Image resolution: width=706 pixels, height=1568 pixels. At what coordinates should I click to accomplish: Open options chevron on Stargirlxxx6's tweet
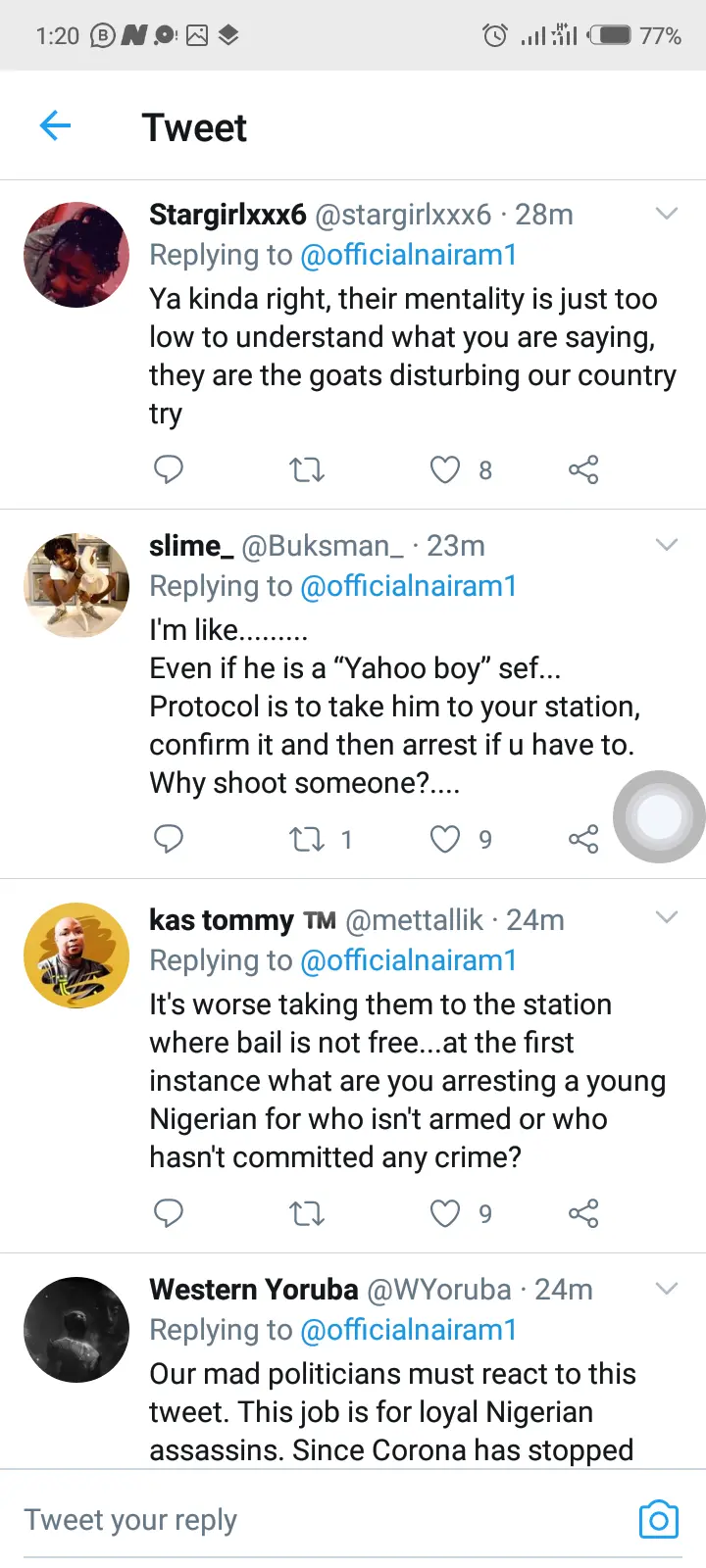coord(667,214)
